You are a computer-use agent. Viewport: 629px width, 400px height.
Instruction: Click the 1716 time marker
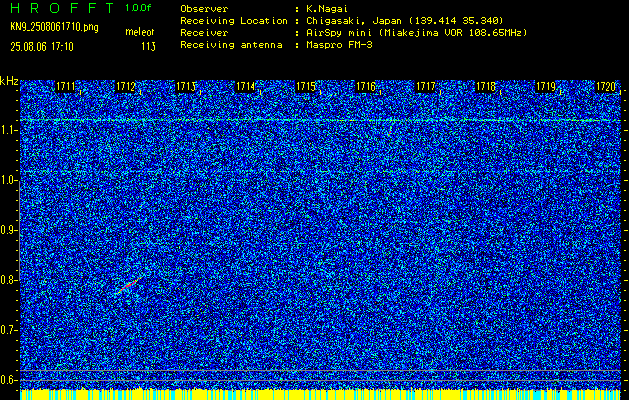365,86
